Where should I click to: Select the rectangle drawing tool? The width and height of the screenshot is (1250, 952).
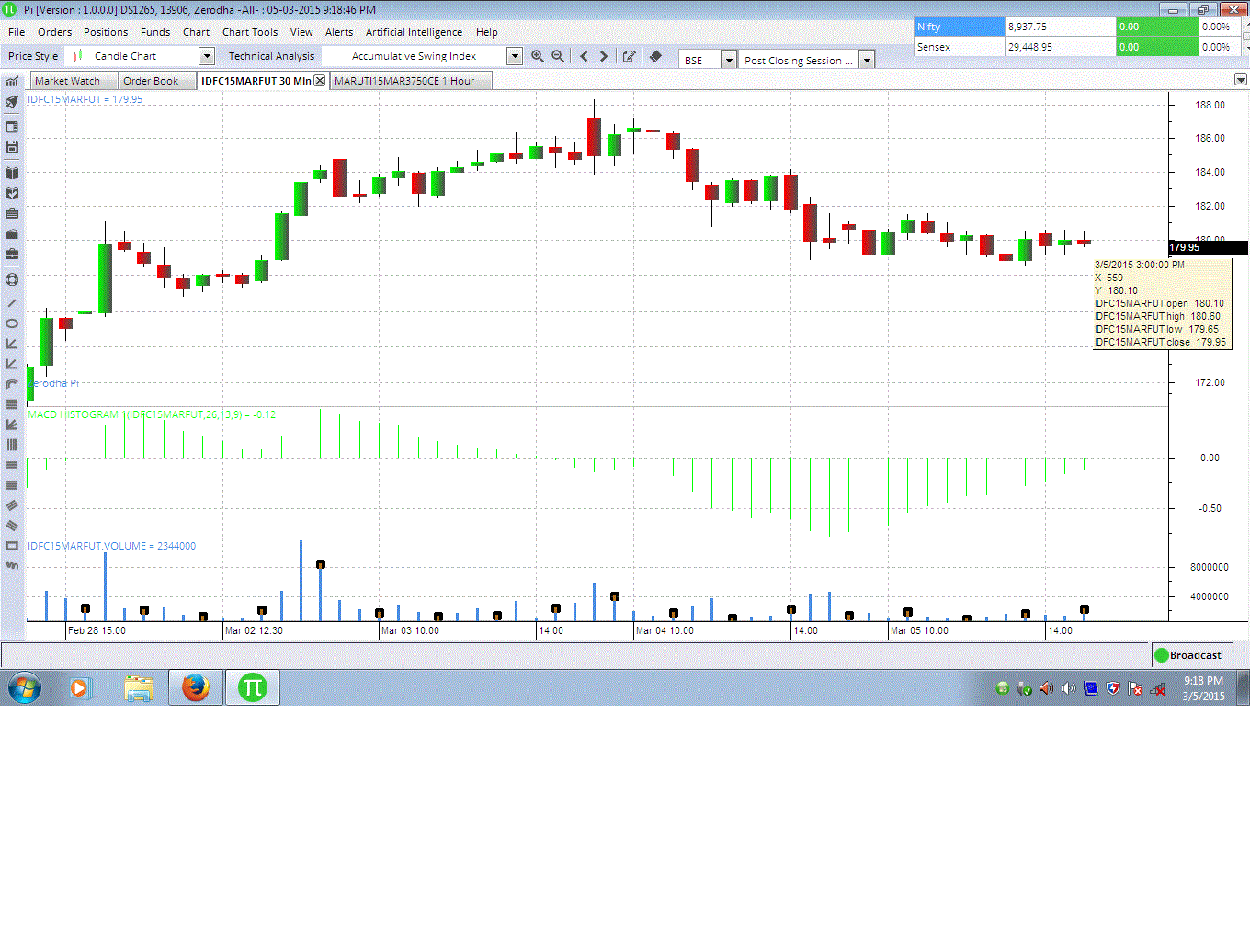click(12, 546)
